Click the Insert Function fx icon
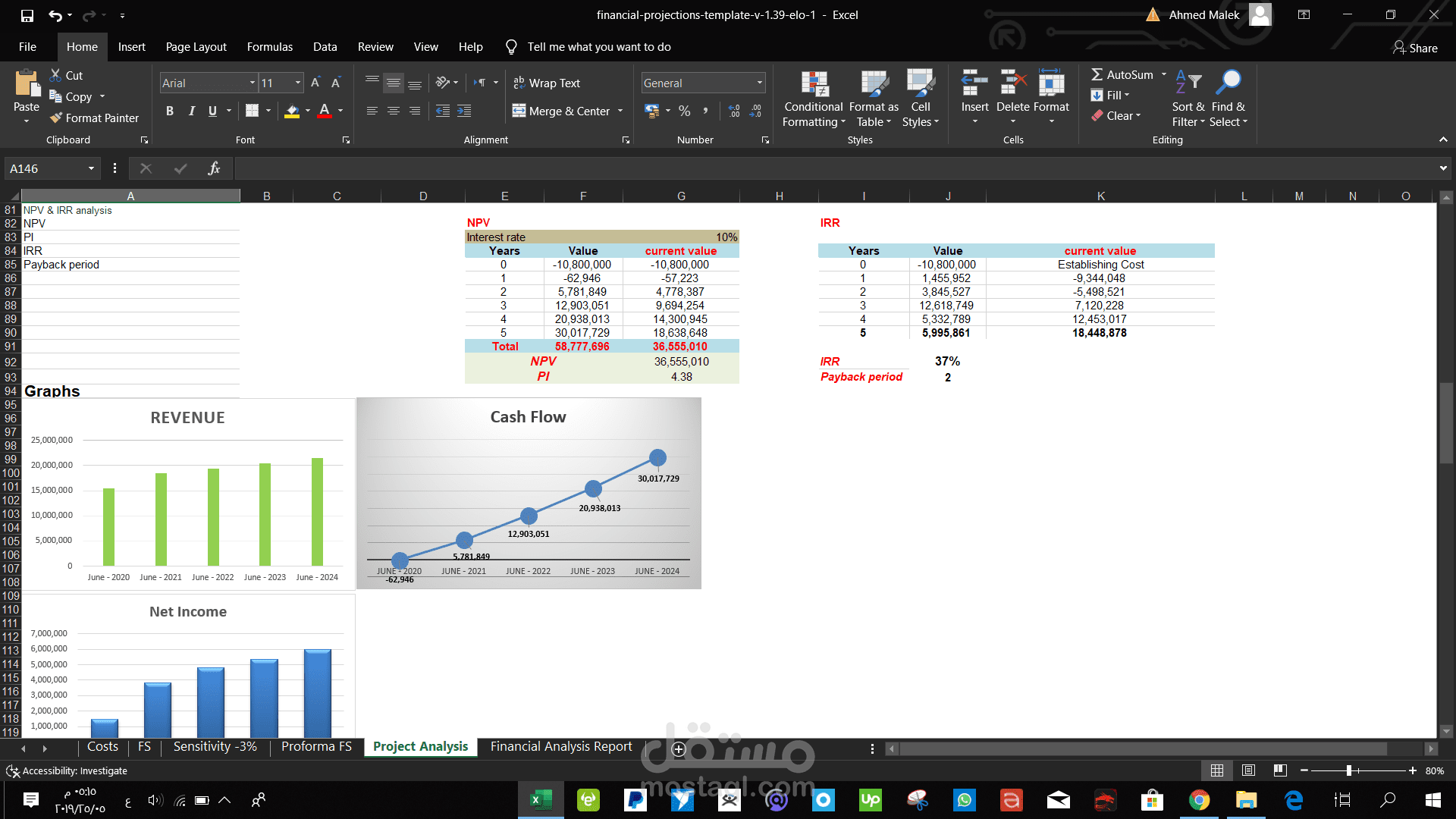1456x819 pixels. pos(214,168)
